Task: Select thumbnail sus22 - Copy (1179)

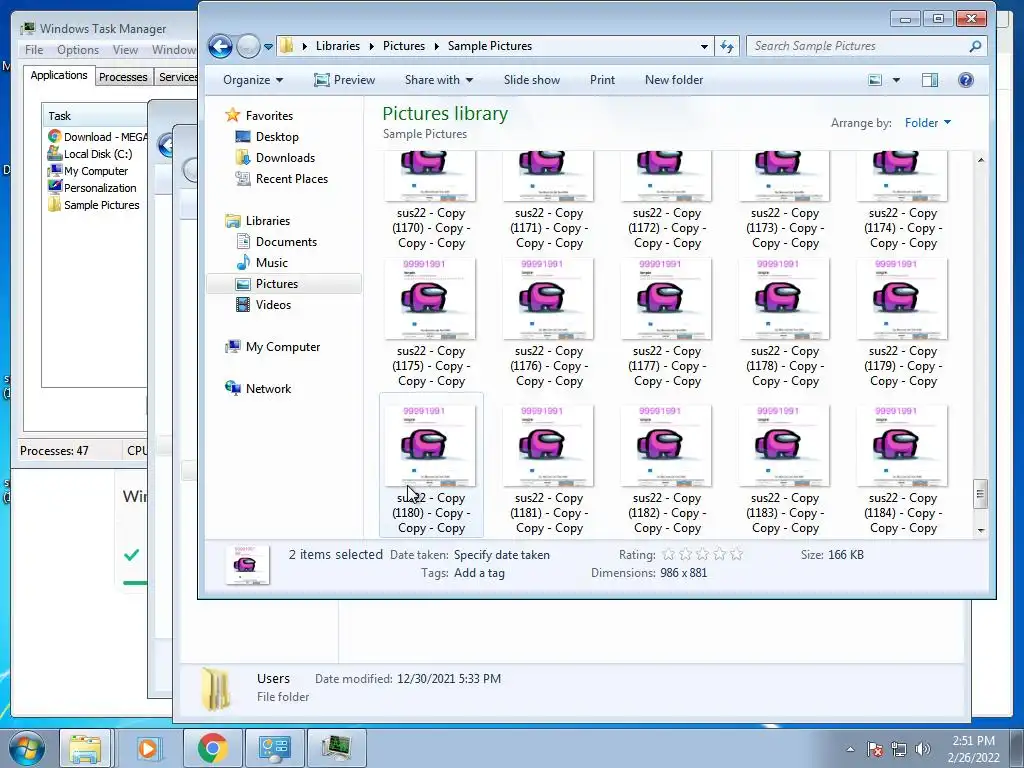Action: tap(902, 298)
